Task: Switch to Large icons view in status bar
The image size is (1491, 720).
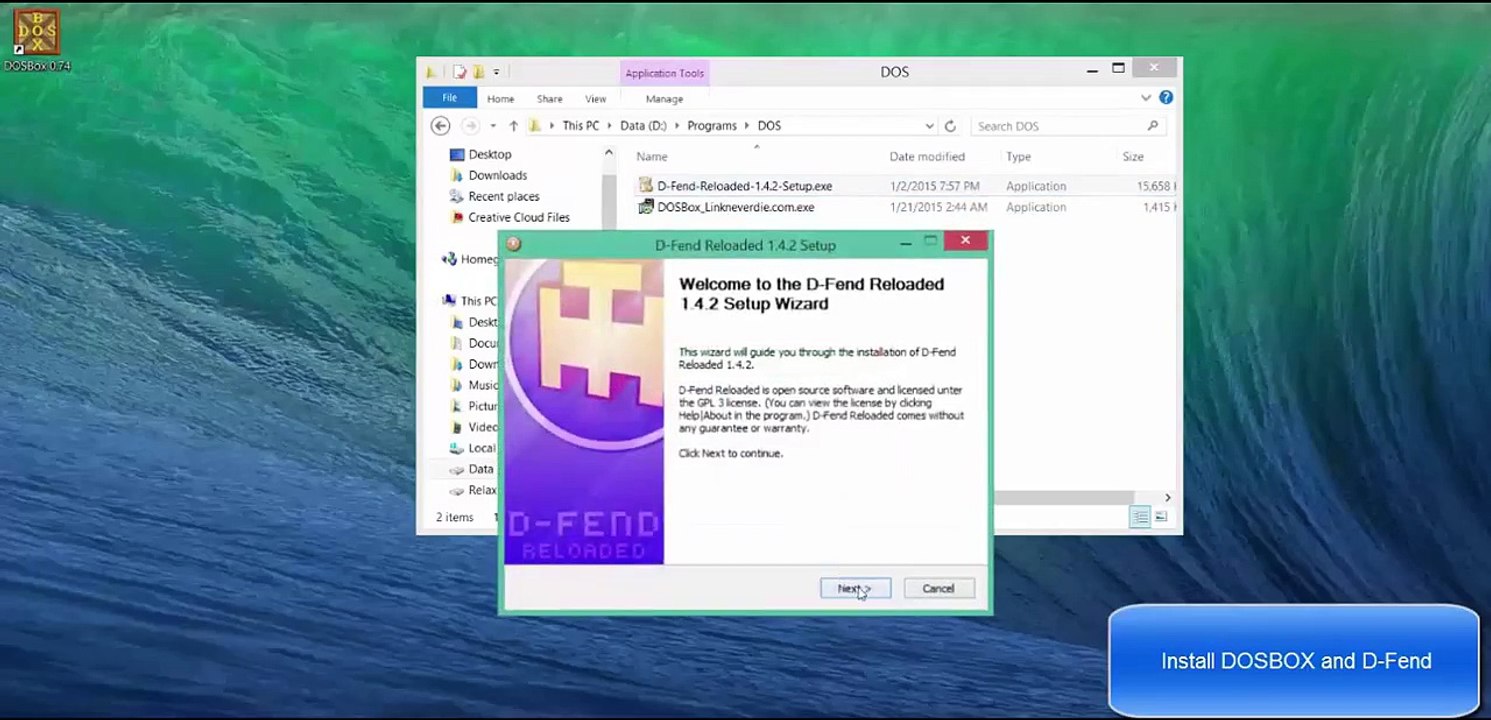Action: [1161, 517]
